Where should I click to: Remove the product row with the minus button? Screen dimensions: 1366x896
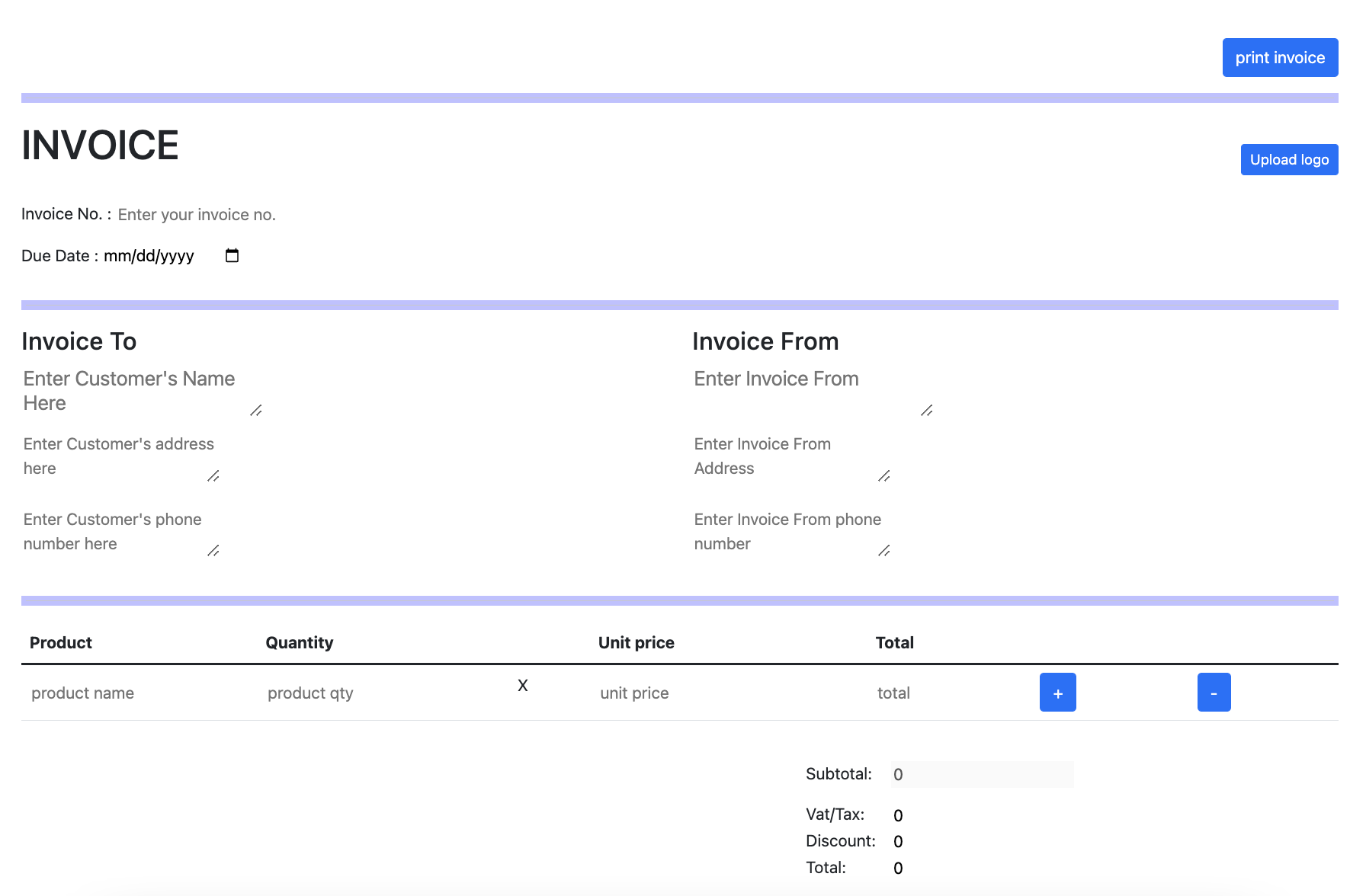point(1214,692)
